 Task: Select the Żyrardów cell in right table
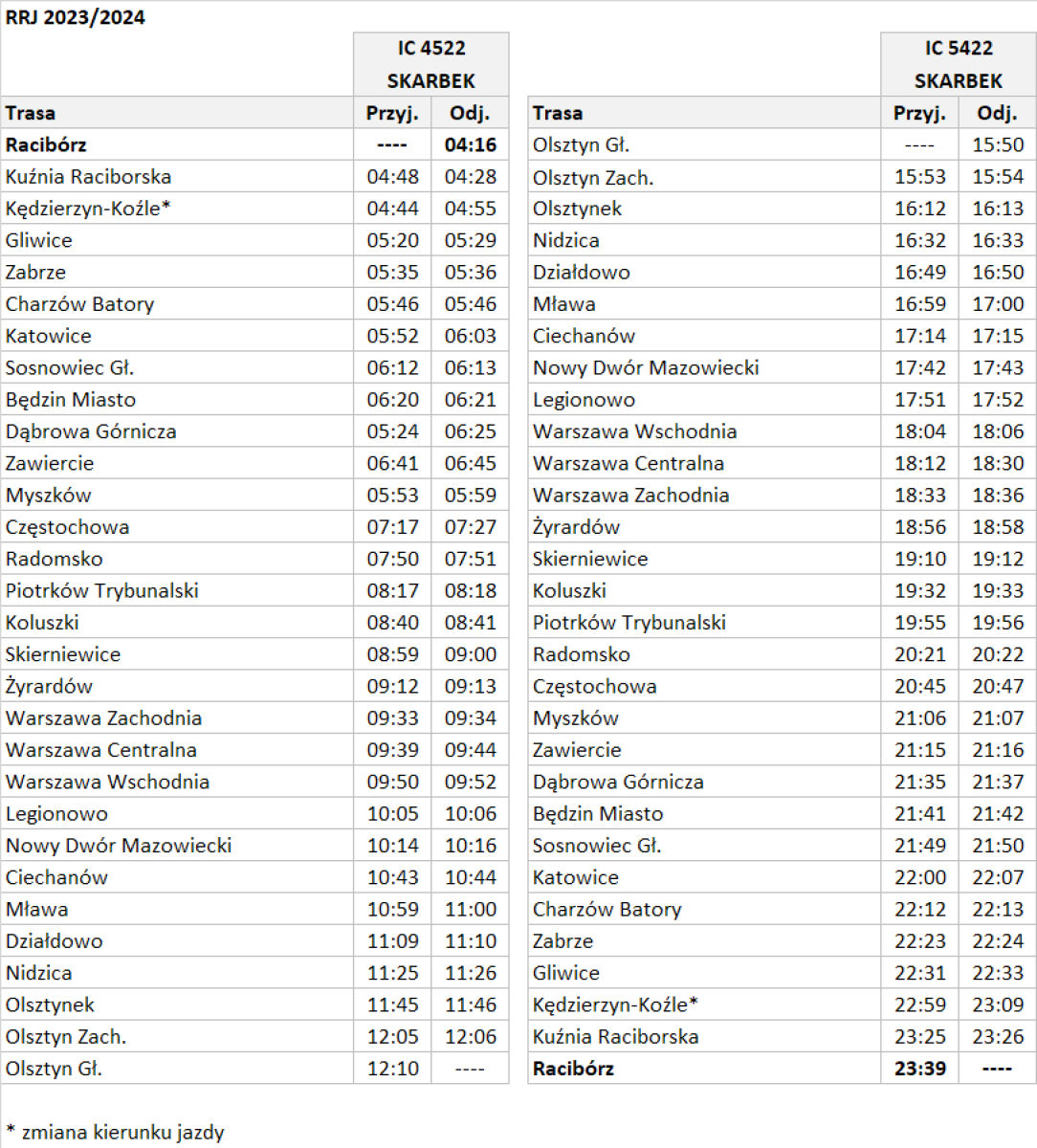click(576, 527)
